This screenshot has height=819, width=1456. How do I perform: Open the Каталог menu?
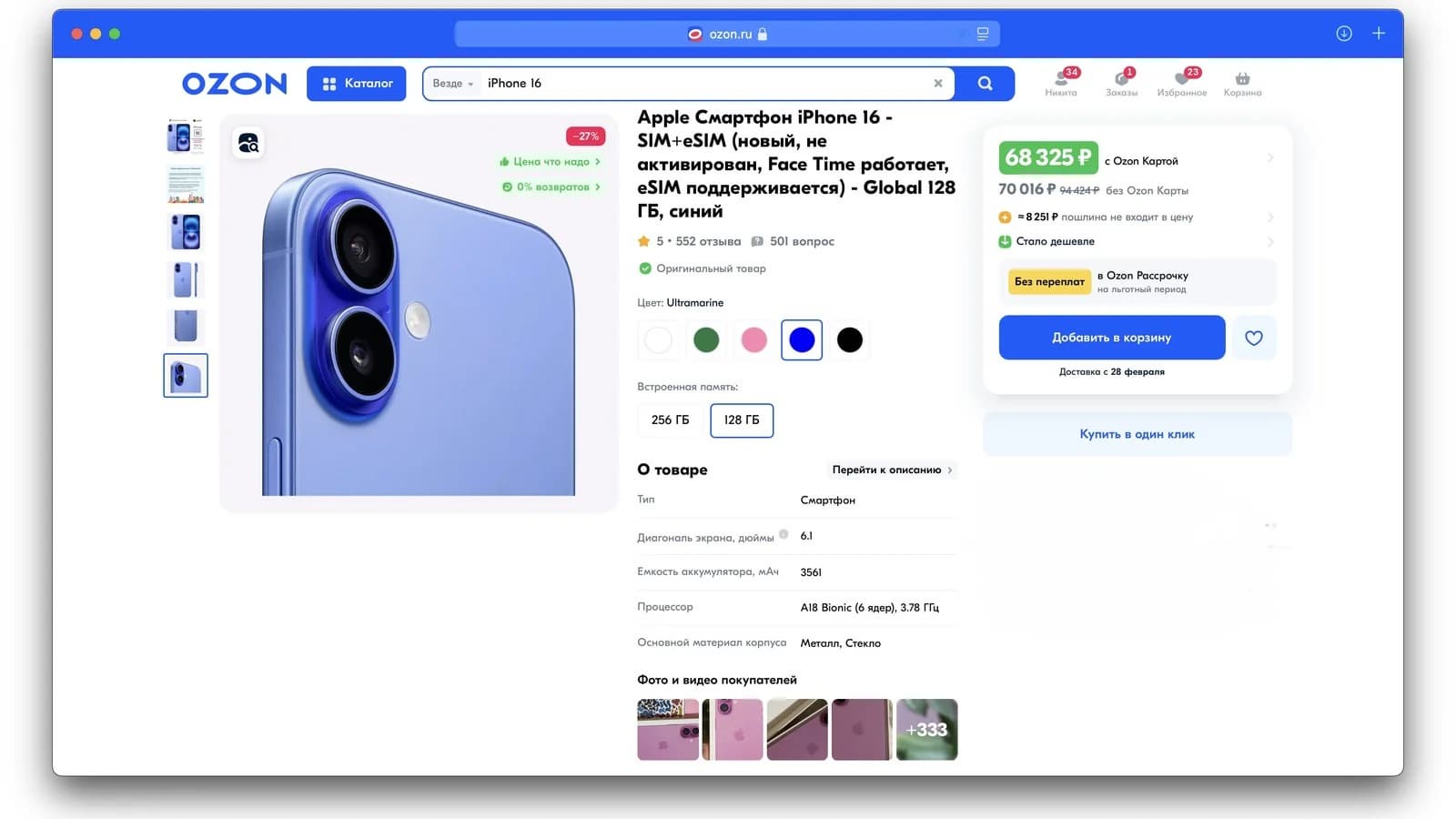click(x=357, y=84)
